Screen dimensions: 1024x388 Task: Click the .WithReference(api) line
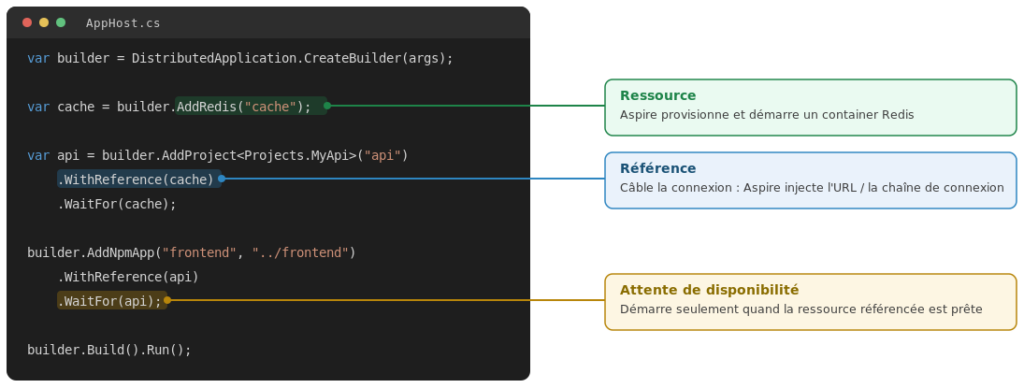128,277
